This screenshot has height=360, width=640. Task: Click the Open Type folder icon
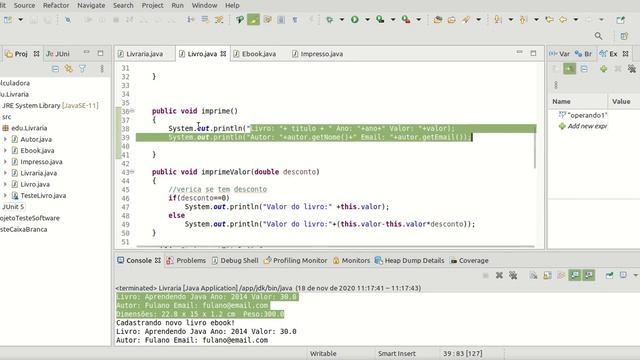click(451, 19)
